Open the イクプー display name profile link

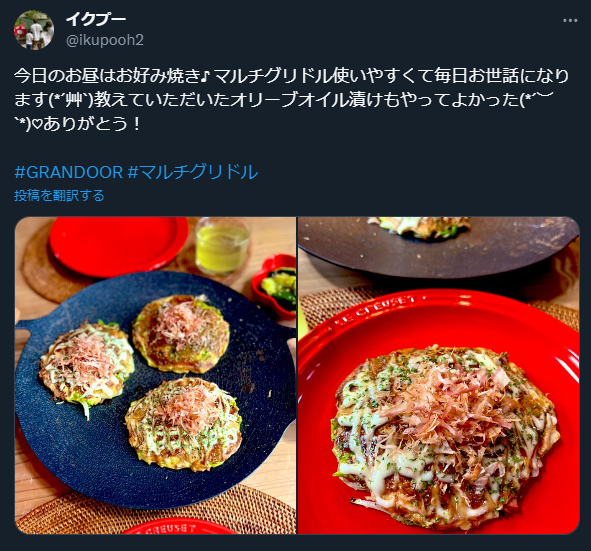[96, 19]
